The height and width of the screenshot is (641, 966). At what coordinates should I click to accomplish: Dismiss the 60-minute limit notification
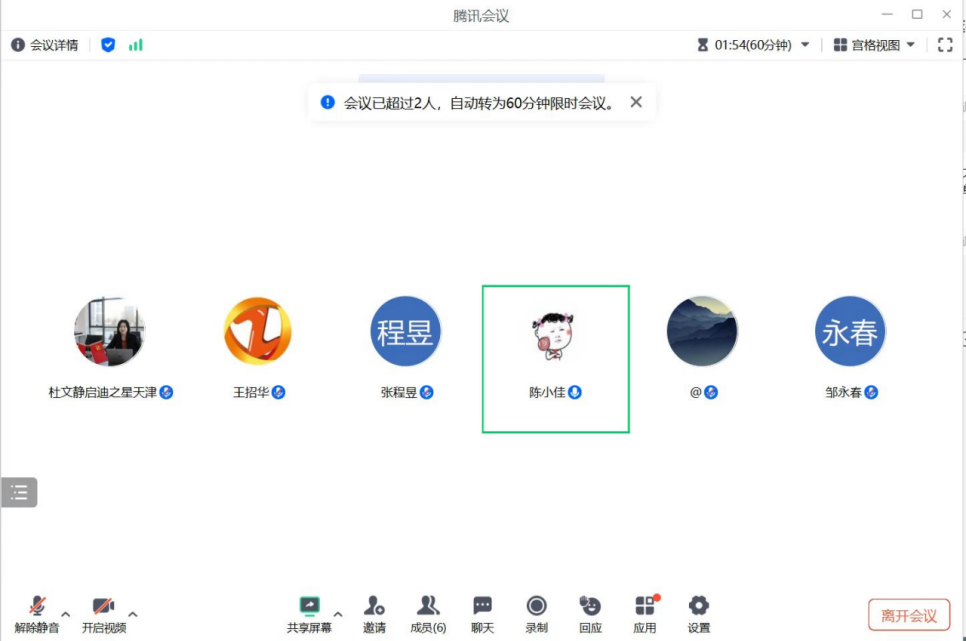coord(636,102)
